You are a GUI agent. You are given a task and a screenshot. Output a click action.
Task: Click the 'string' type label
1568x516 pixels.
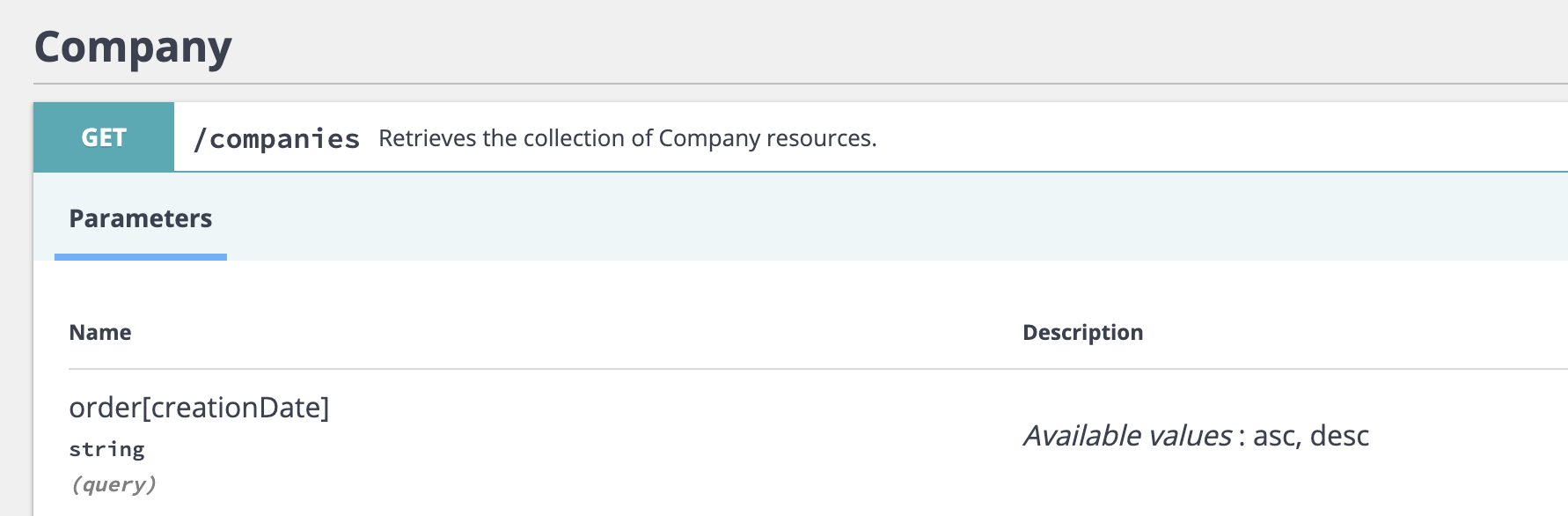point(106,449)
